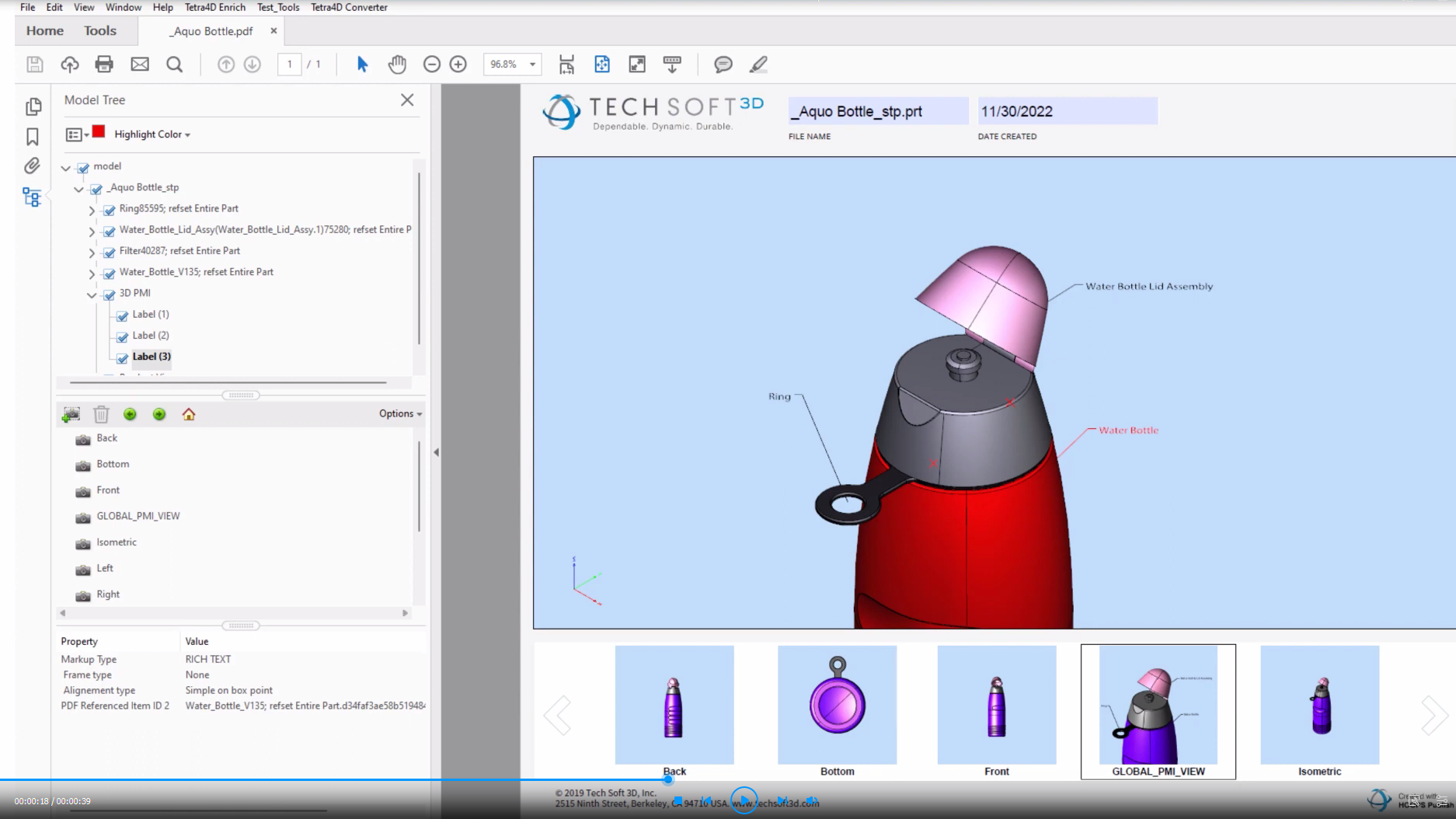The width and height of the screenshot is (1456, 819).
Task: Open Model Tree sidebar icon
Action: point(32,197)
